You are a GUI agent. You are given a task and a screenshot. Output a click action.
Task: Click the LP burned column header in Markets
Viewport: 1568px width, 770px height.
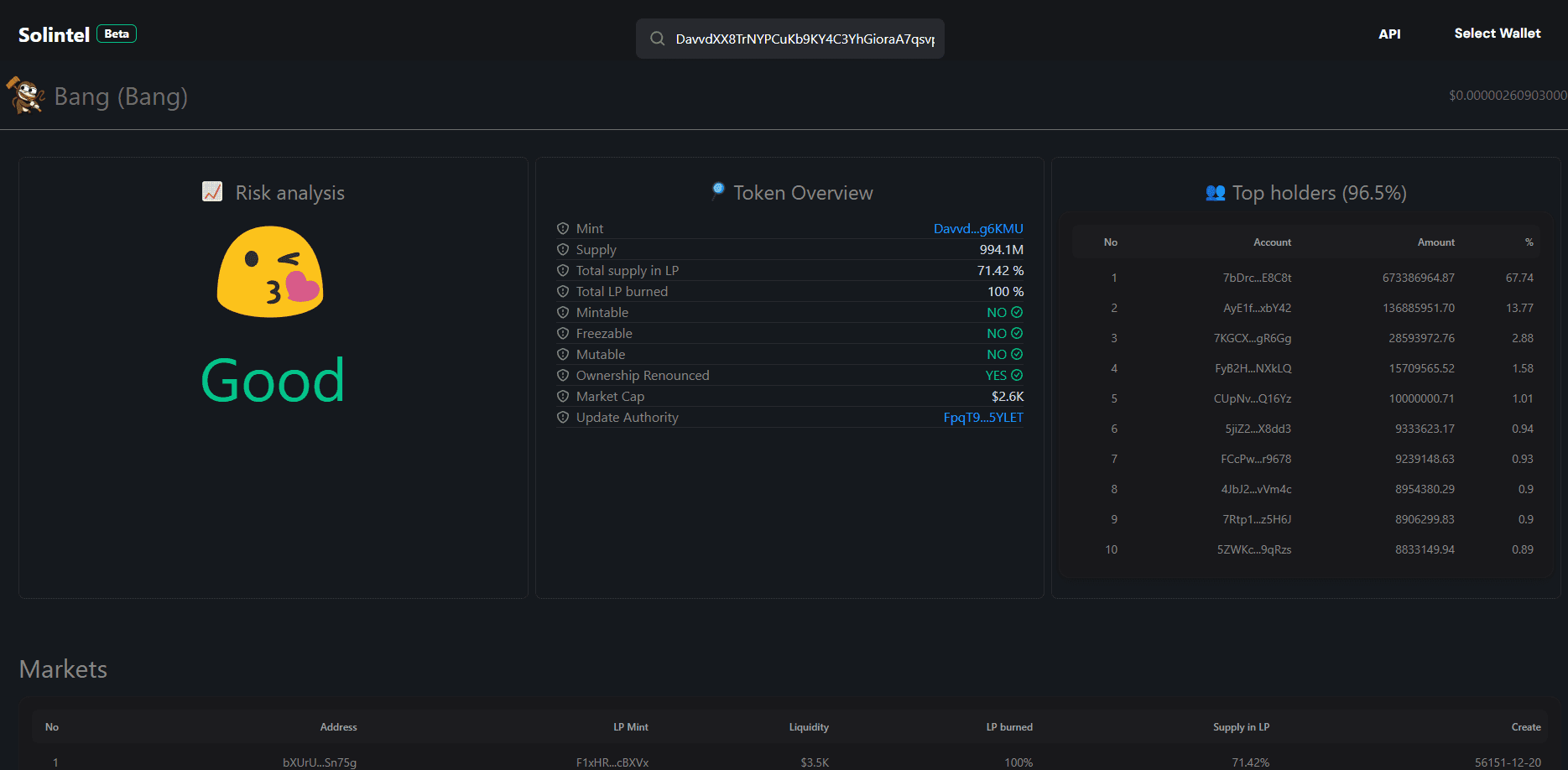click(1009, 727)
